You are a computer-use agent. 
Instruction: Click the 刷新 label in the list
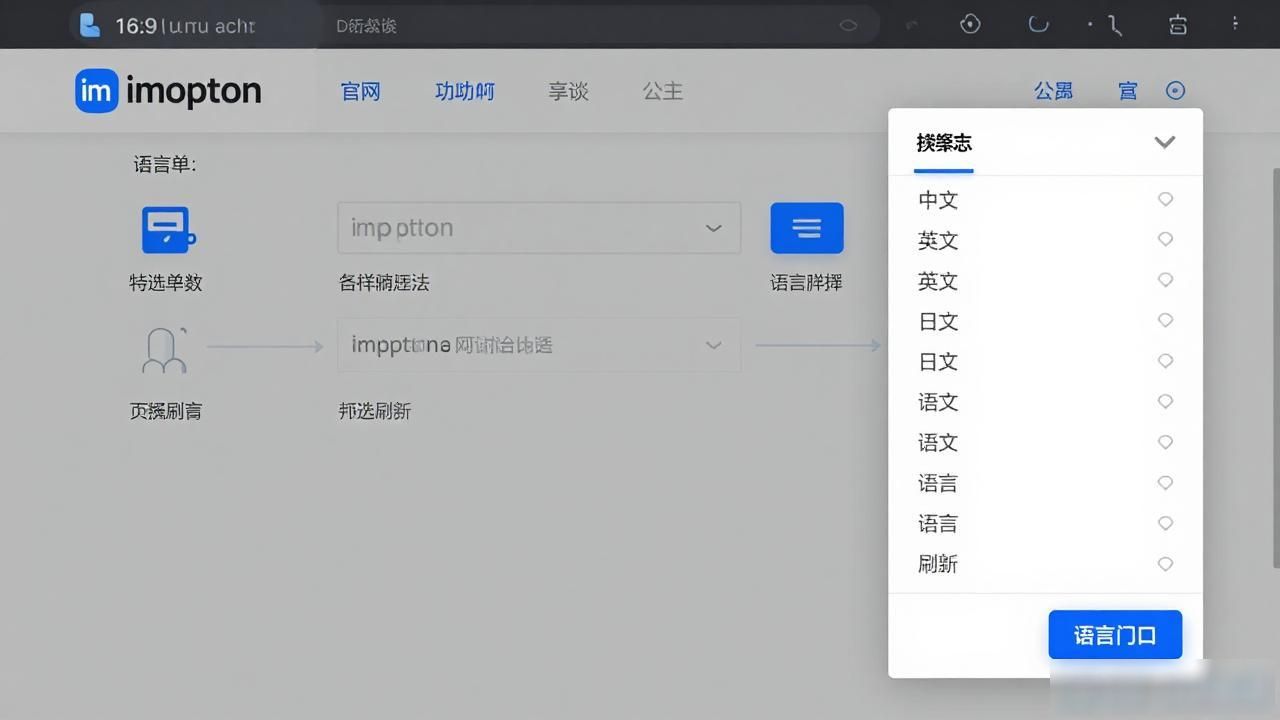click(938, 564)
